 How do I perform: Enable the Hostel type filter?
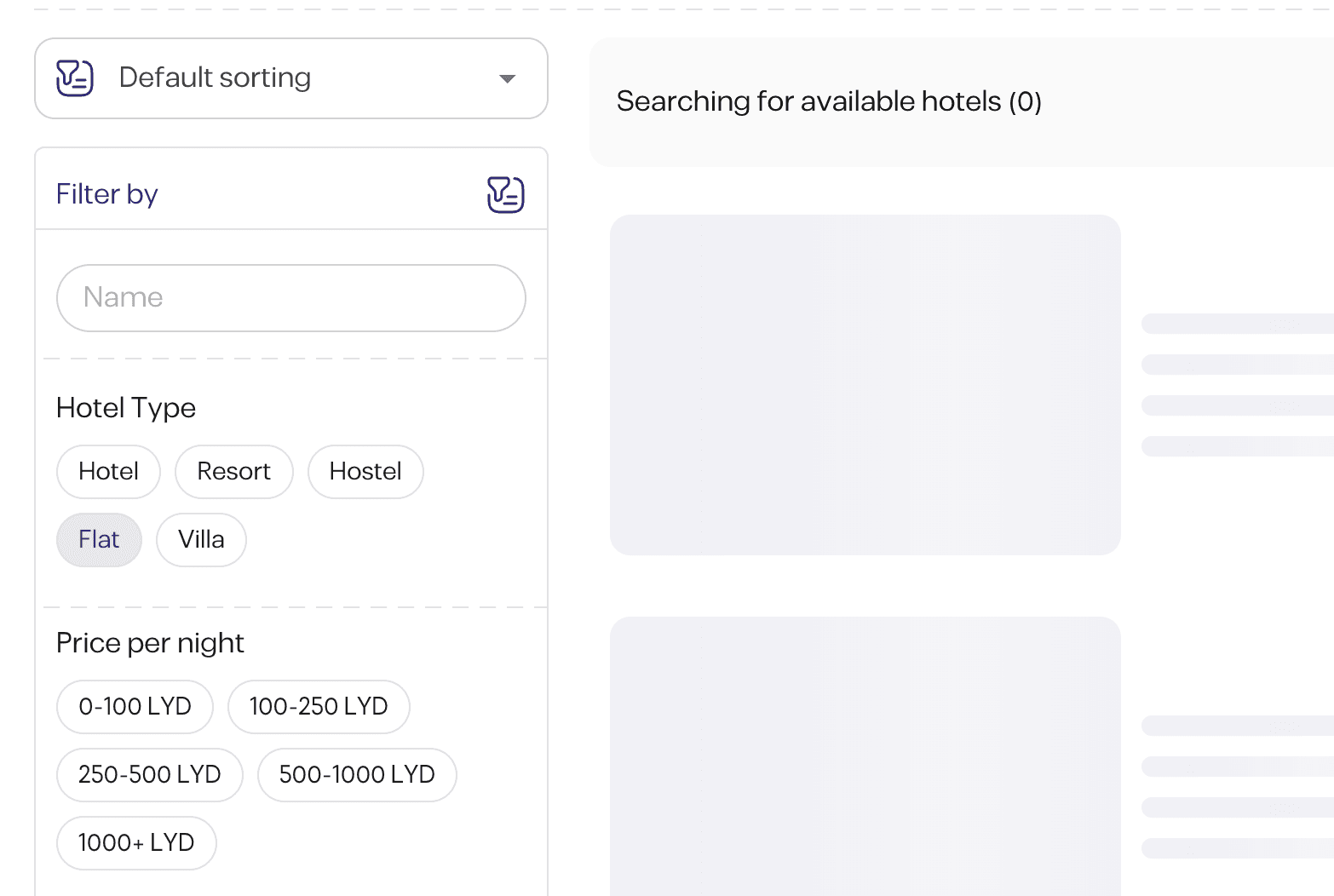pyautogui.click(x=365, y=472)
